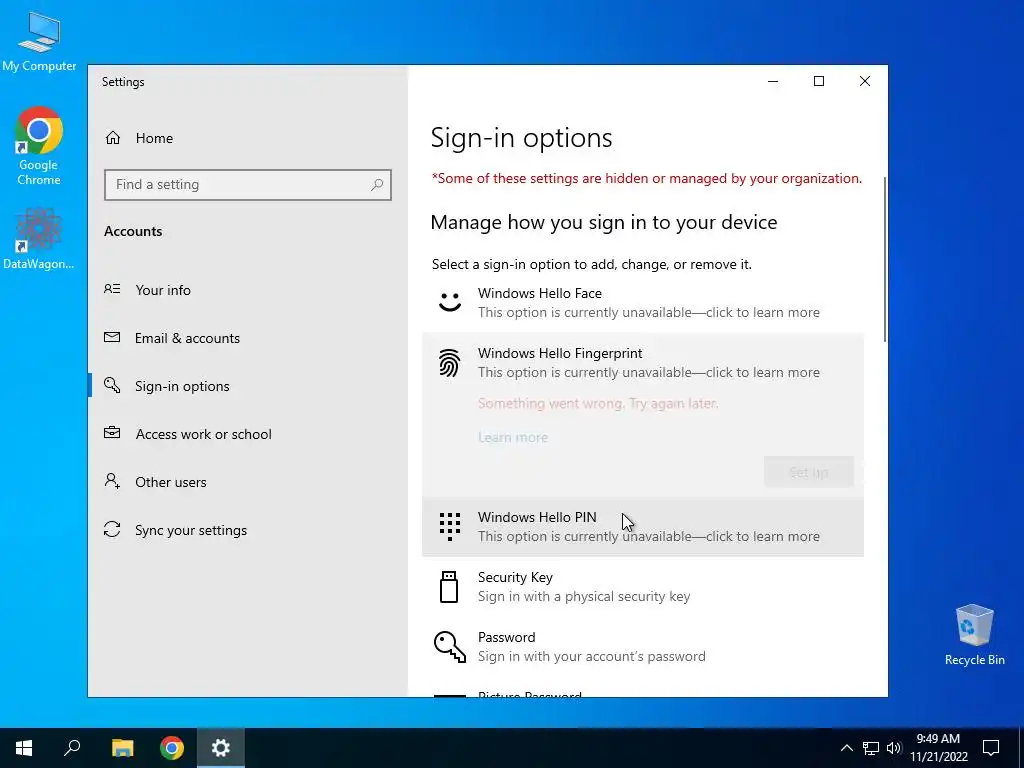Click 'Something went wrong. Try again later.' text

click(x=598, y=404)
